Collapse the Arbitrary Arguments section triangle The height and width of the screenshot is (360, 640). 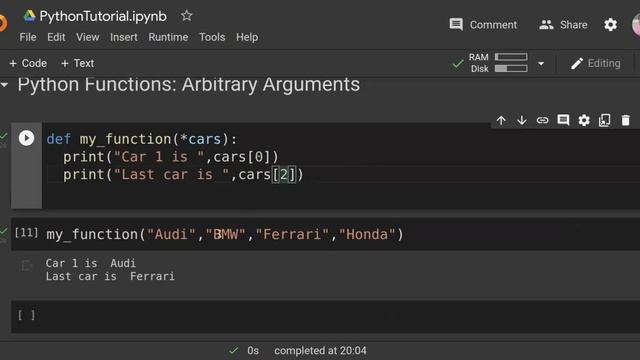pyautogui.click(x=4, y=85)
